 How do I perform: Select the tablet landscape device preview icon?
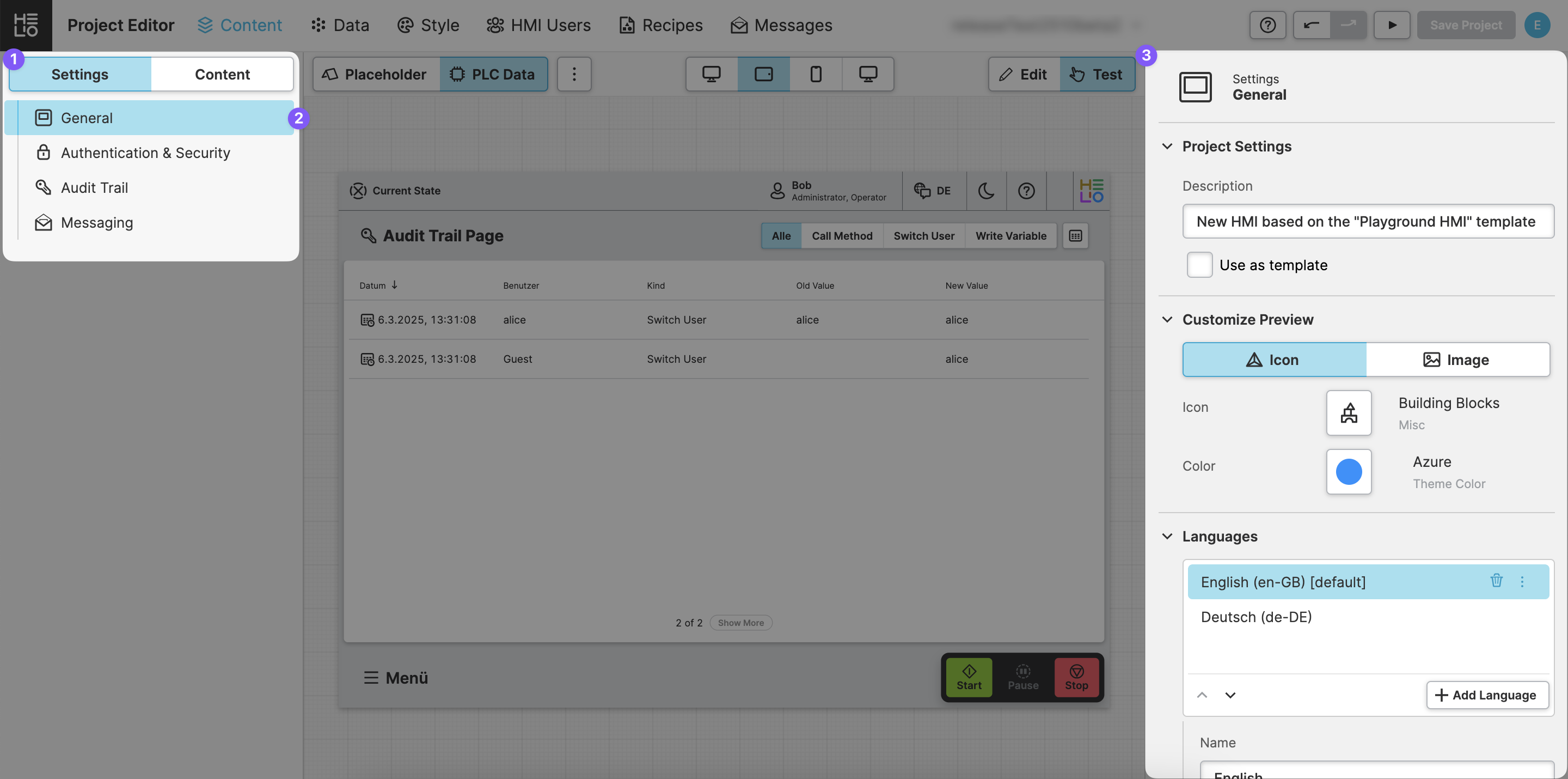click(763, 74)
